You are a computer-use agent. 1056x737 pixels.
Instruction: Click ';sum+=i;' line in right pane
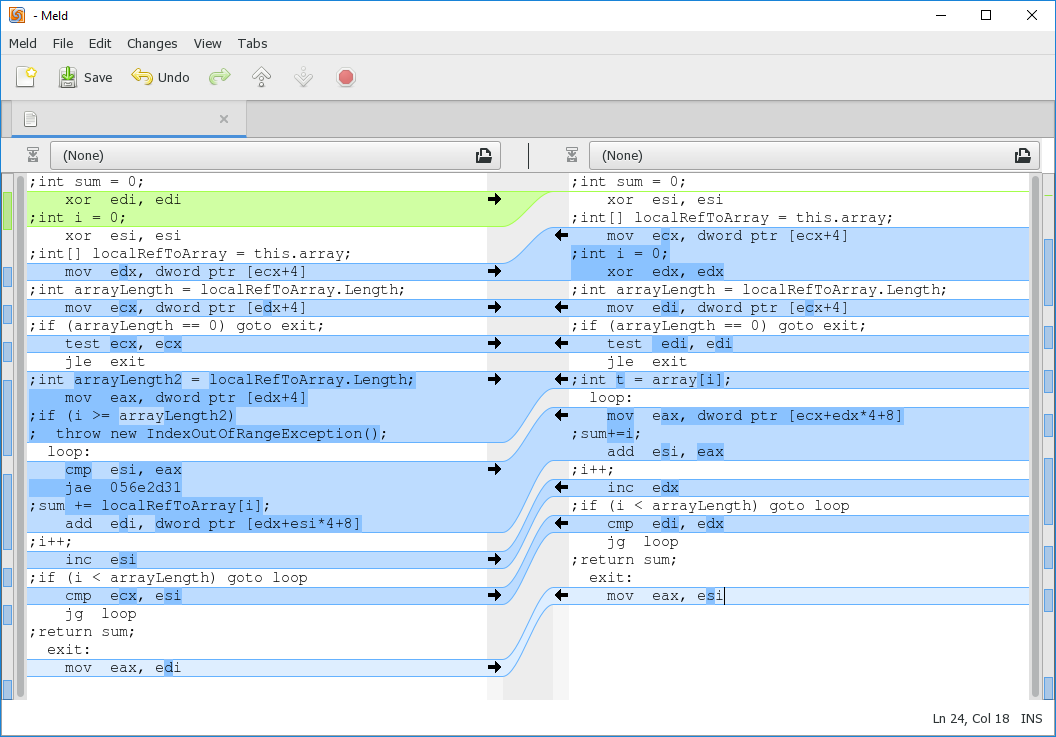(x=605, y=434)
